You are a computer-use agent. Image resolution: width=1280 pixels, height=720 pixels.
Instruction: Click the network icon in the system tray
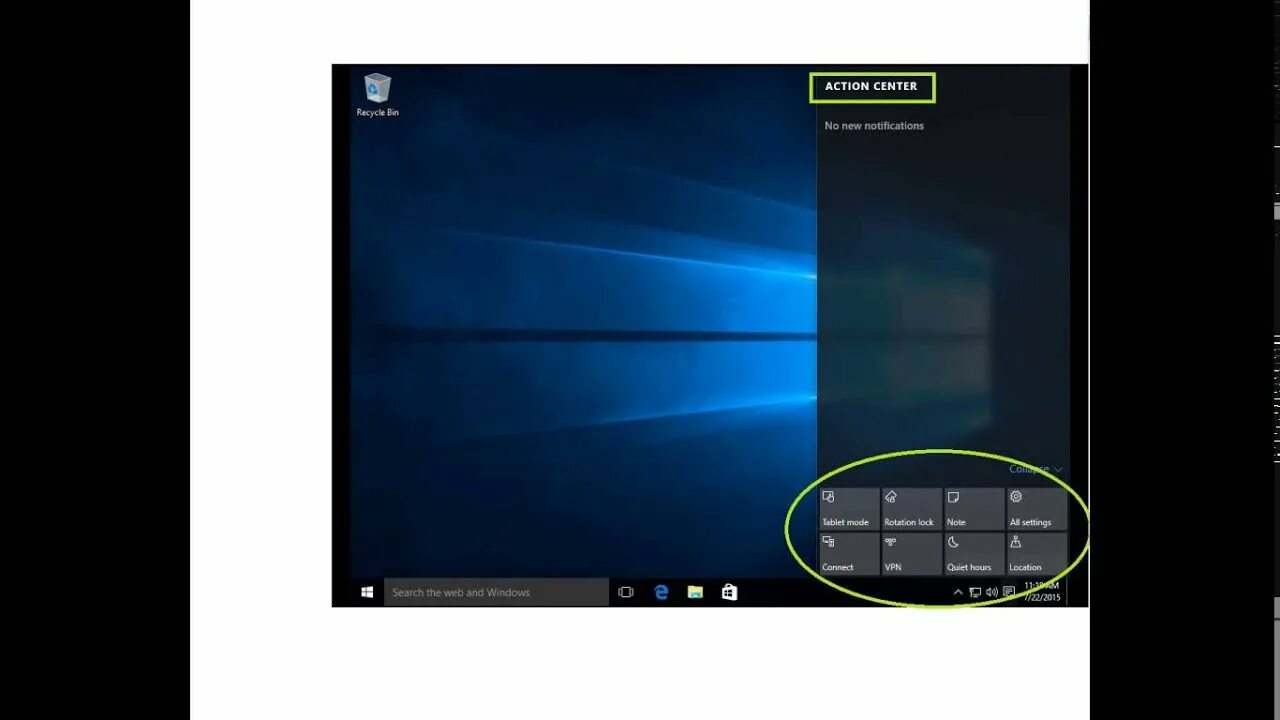coord(975,592)
